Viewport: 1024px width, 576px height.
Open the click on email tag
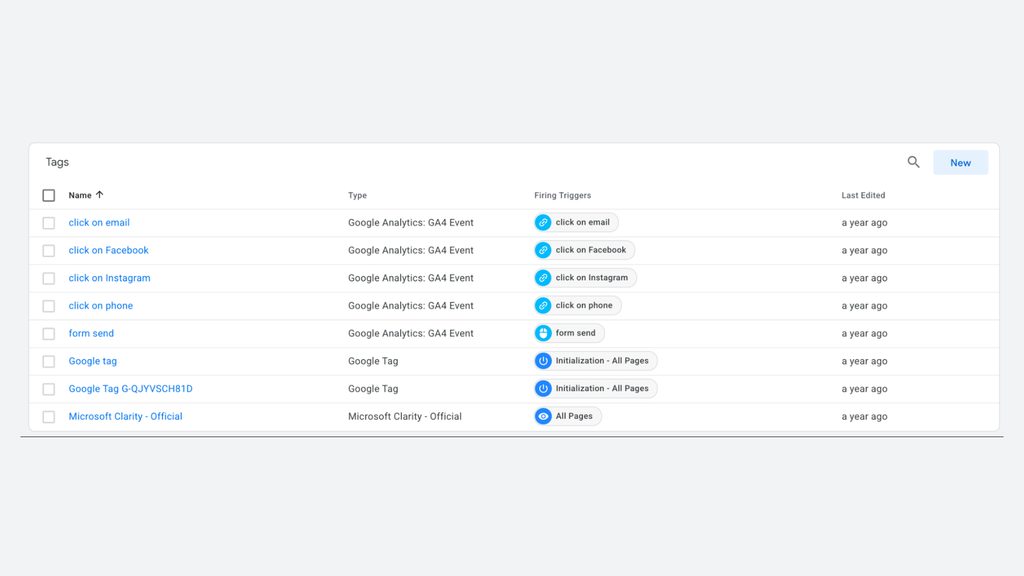[x=99, y=223]
